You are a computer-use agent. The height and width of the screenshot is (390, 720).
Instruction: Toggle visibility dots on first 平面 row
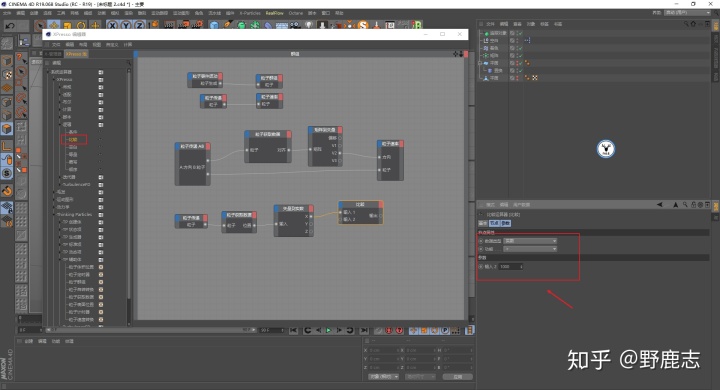click(518, 63)
